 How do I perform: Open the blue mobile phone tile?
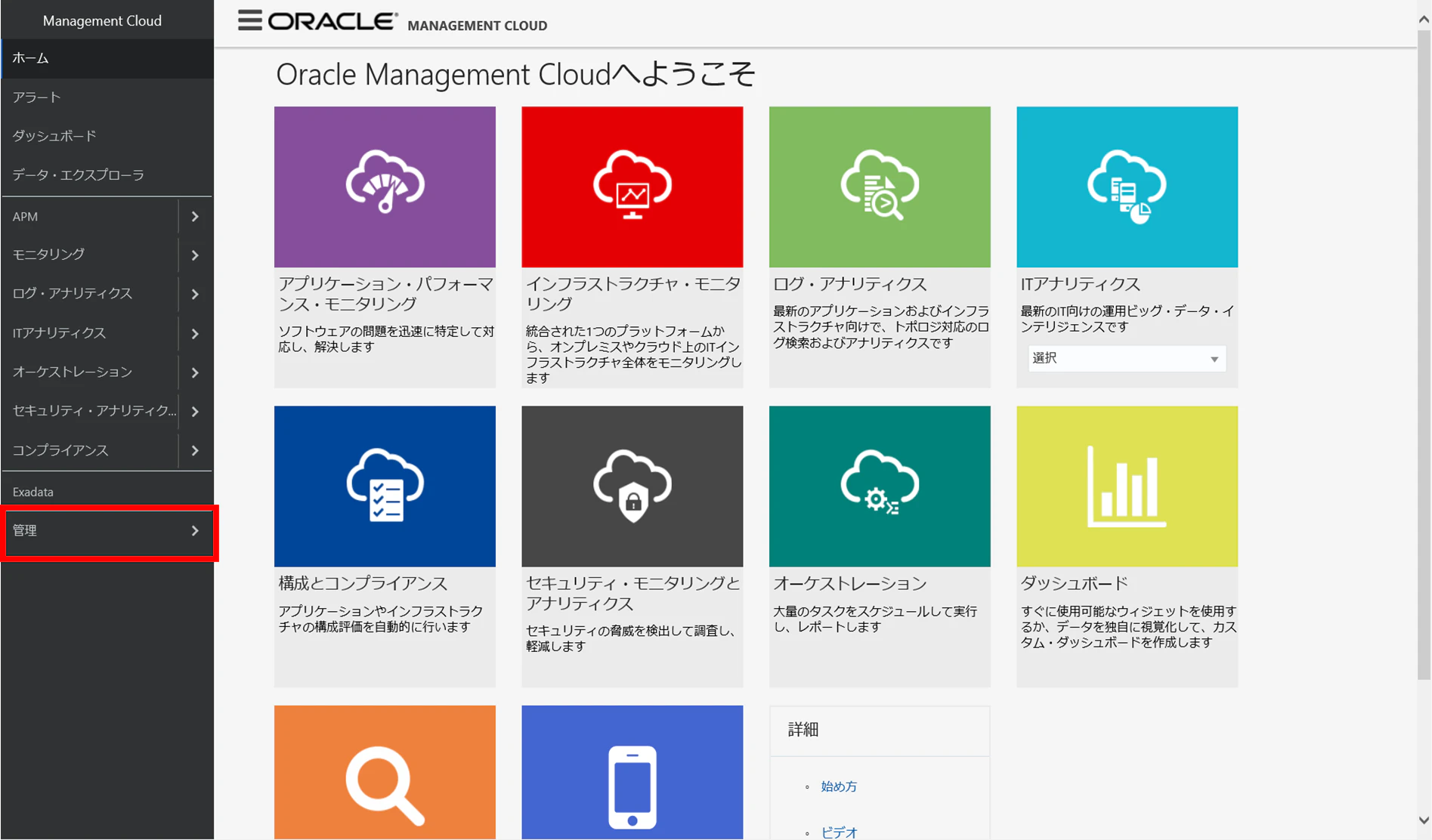click(632, 772)
